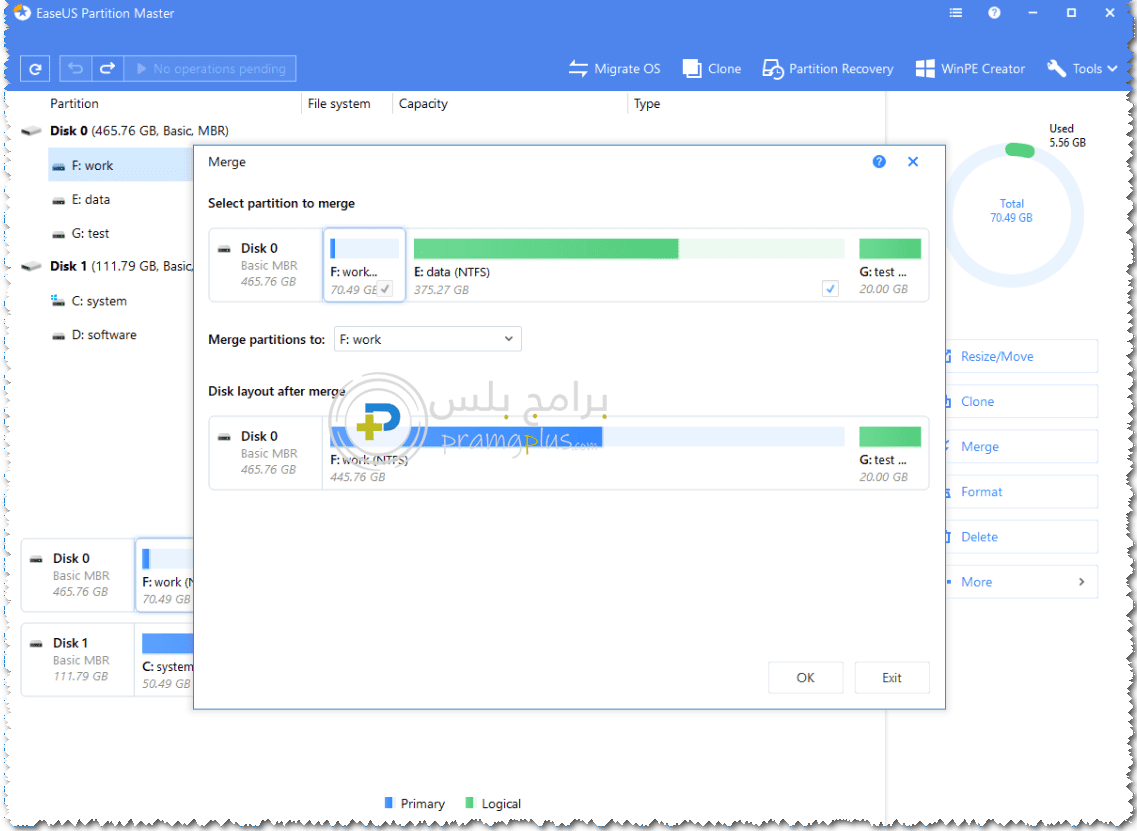Close the Merge dialog
This screenshot has width=1137, height=831.
913,162
